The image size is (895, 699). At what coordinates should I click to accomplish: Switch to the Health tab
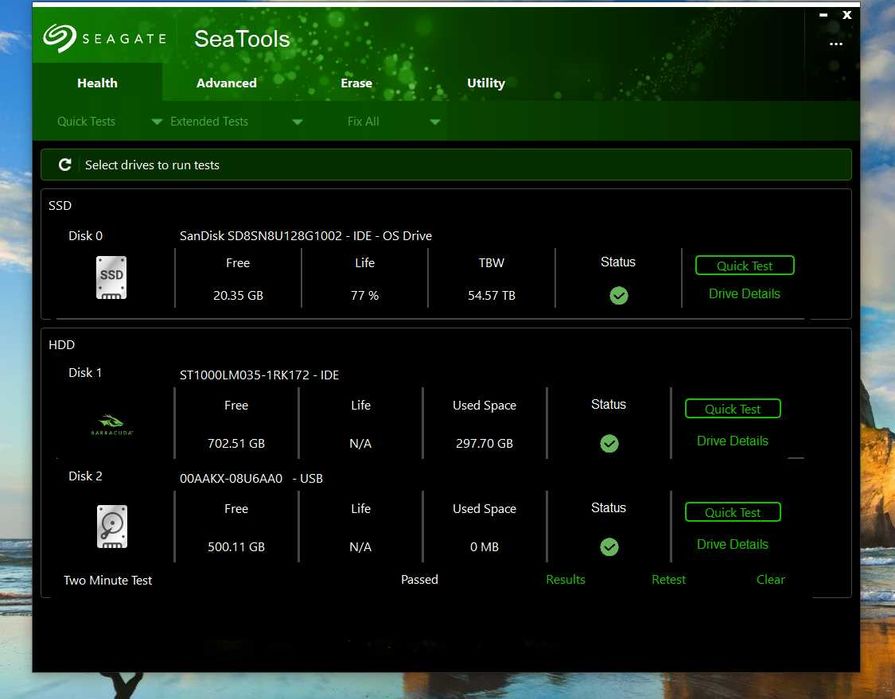[97, 83]
